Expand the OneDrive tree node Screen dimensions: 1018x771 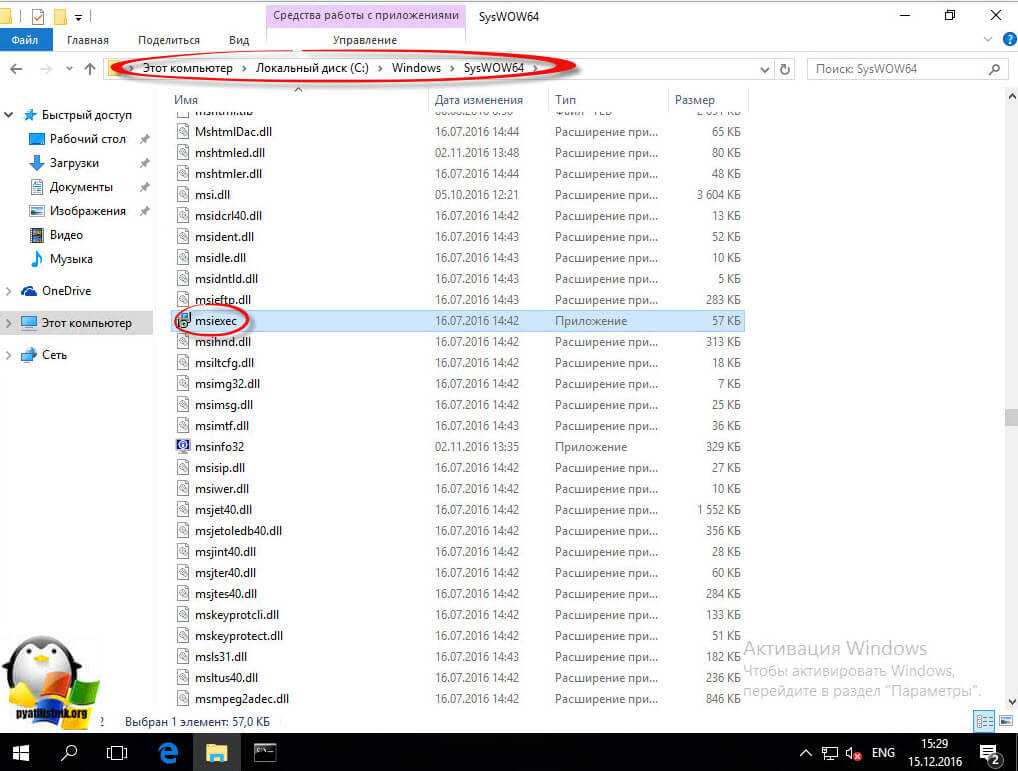(x=9, y=291)
